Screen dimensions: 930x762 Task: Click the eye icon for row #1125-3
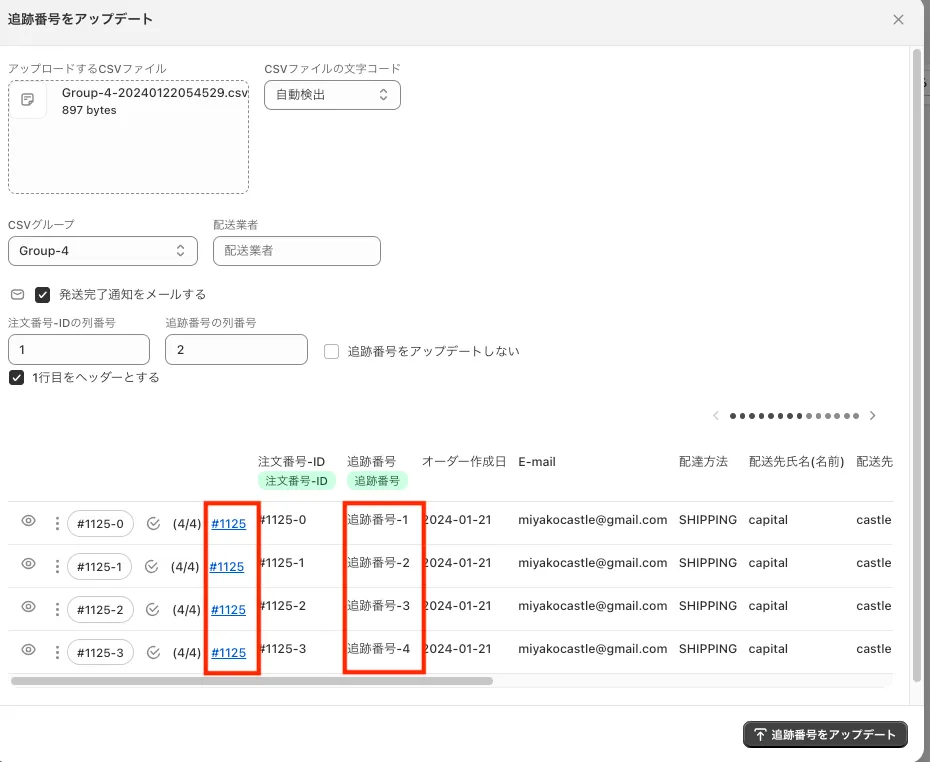(29, 650)
